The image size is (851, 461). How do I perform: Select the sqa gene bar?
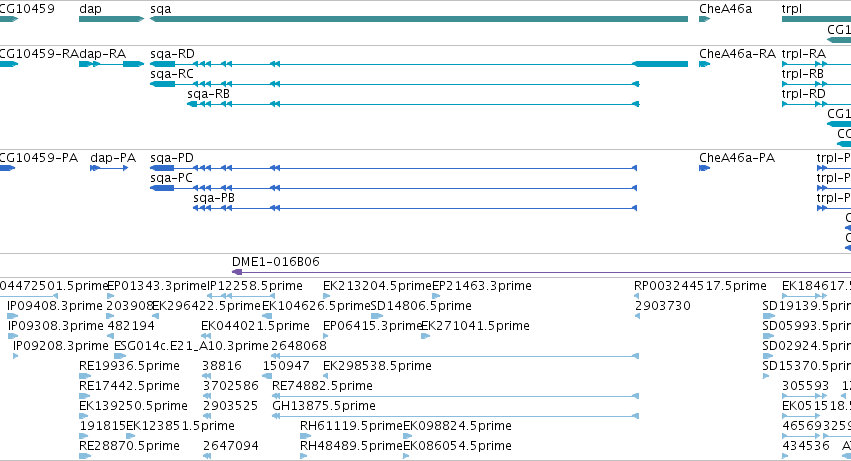[419, 19]
